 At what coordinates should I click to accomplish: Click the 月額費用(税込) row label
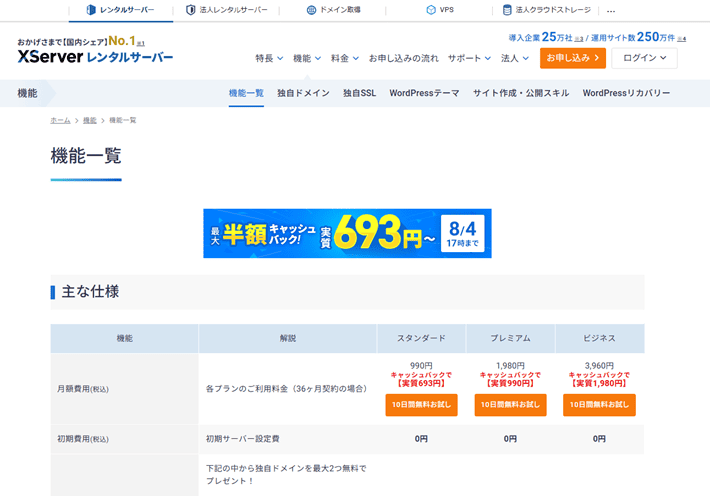click(x=83, y=389)
